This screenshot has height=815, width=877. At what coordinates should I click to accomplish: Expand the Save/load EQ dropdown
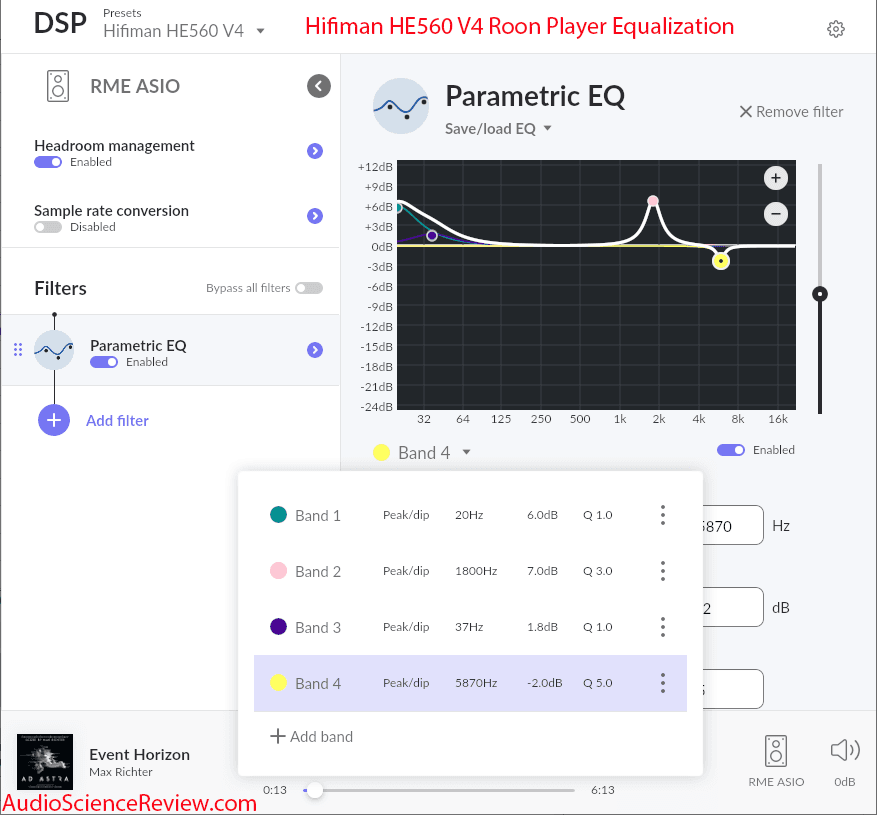pos(498,129)
